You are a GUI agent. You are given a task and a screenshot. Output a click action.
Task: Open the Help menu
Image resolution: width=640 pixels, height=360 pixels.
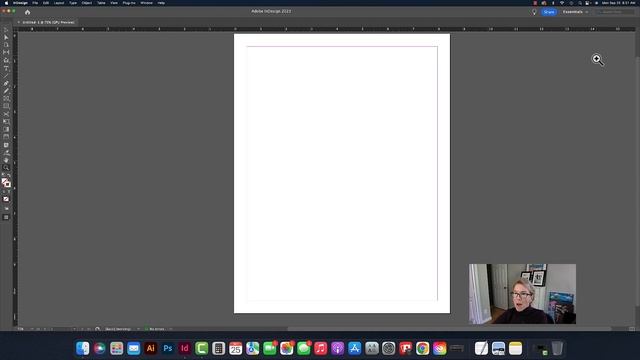(x=162, y=3)
